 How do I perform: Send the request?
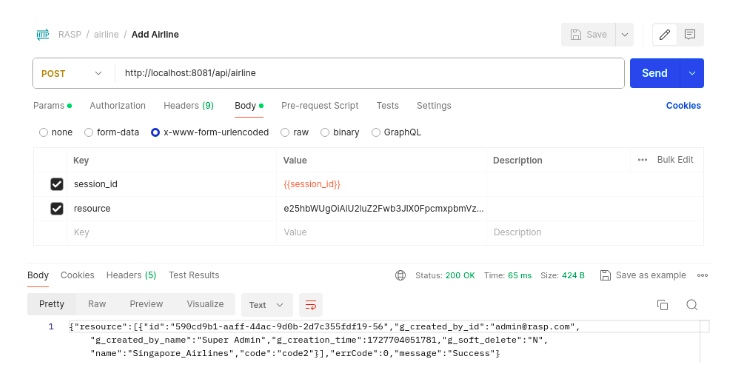(654, 73)
